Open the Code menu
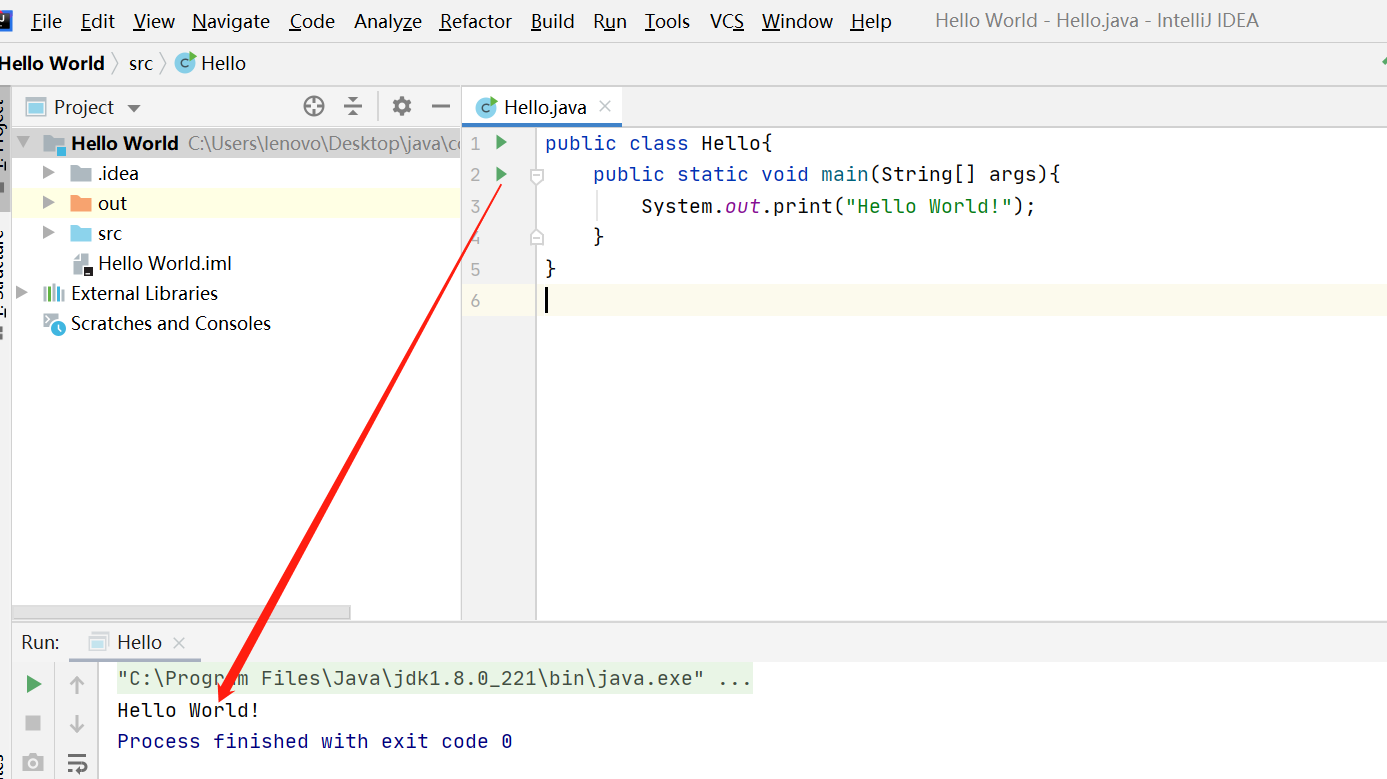The width and height of the screenshot is (1387, 779). coord(312,21)
